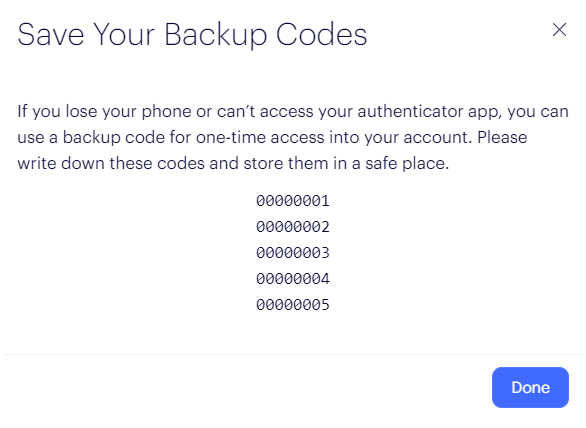Select backup code 00000003
Image resolution: width=586 pixels, height=428 pixels.
click(293, 253)
